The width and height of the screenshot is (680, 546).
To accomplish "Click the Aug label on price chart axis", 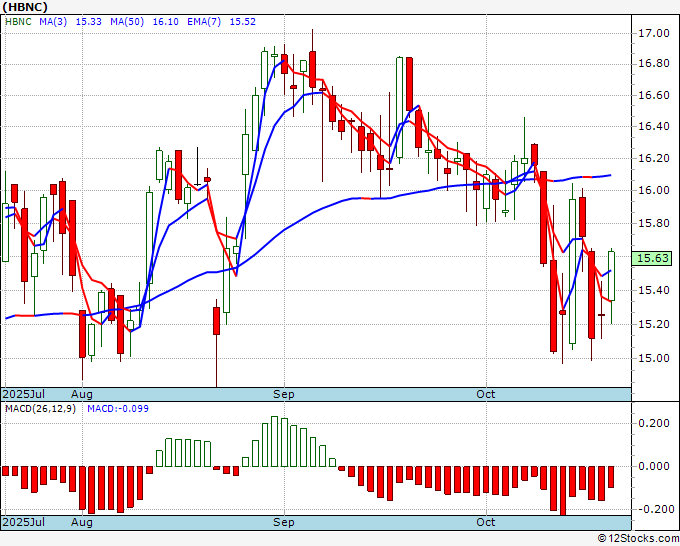I will 82,394.
